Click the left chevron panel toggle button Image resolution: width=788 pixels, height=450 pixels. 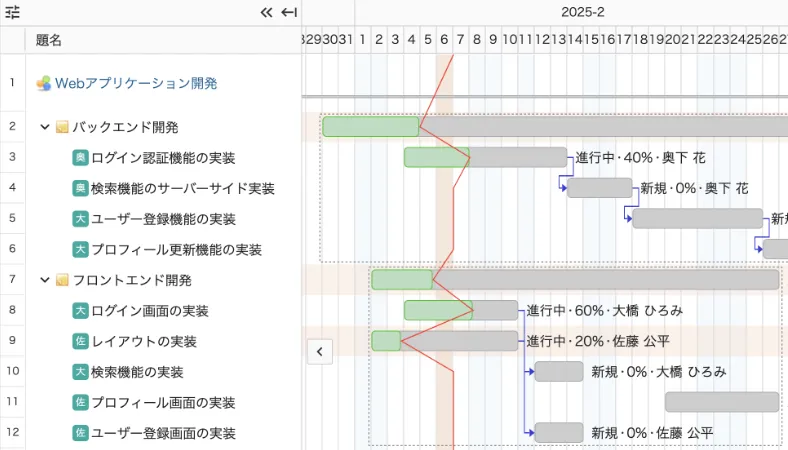319,351
